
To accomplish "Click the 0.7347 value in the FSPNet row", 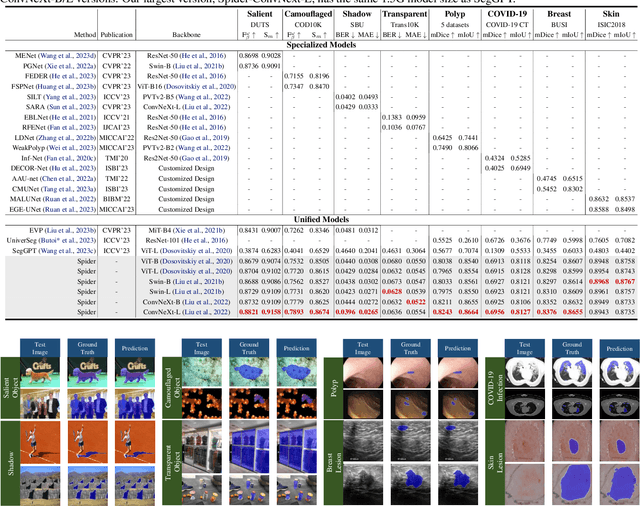I will point(294,87).
